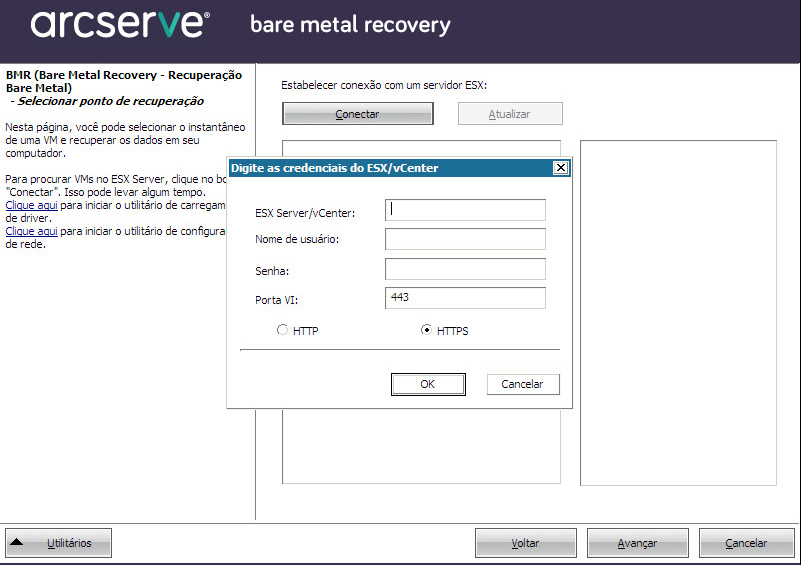Click the 'bare metal recovery' header text
Image resolution: width=801 pixels, height=565 pixels.
click(x=350, y=25)
